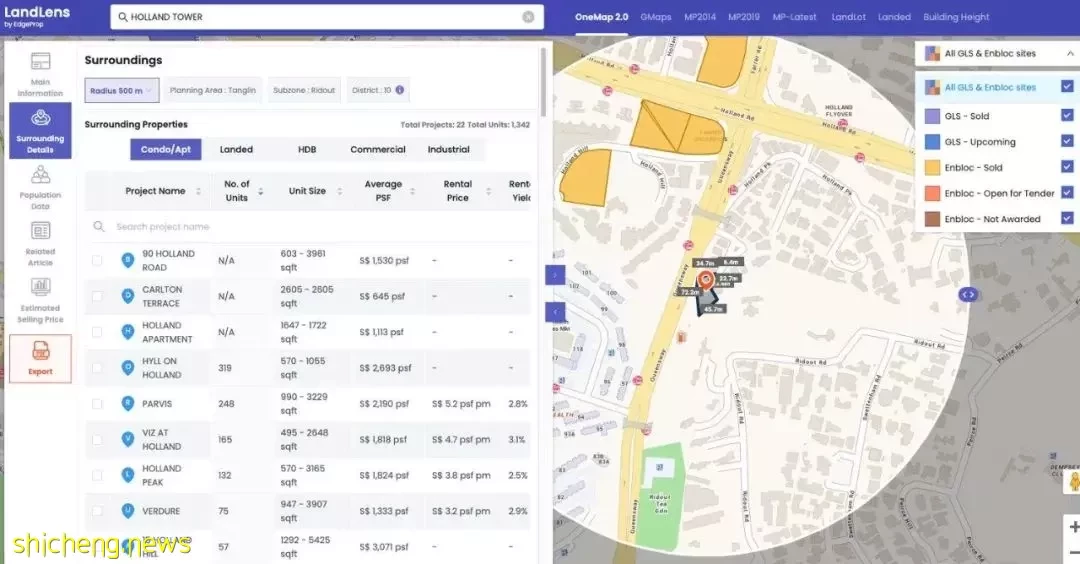Viewport: 1080px width, 564px height.
Task: Show the LandLot map layer
Action: [x=848, y=17]
